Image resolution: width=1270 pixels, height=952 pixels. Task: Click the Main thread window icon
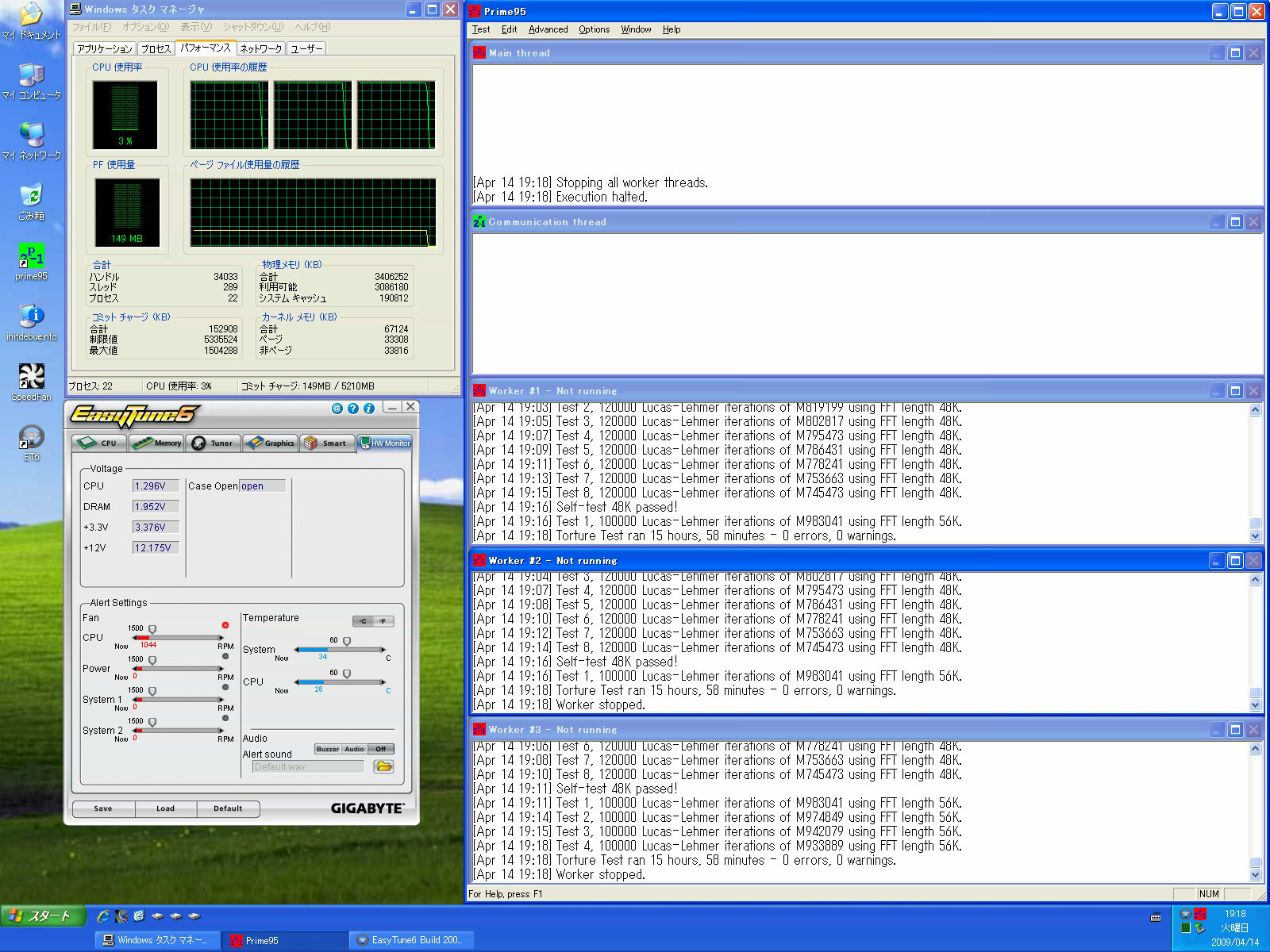479,52
